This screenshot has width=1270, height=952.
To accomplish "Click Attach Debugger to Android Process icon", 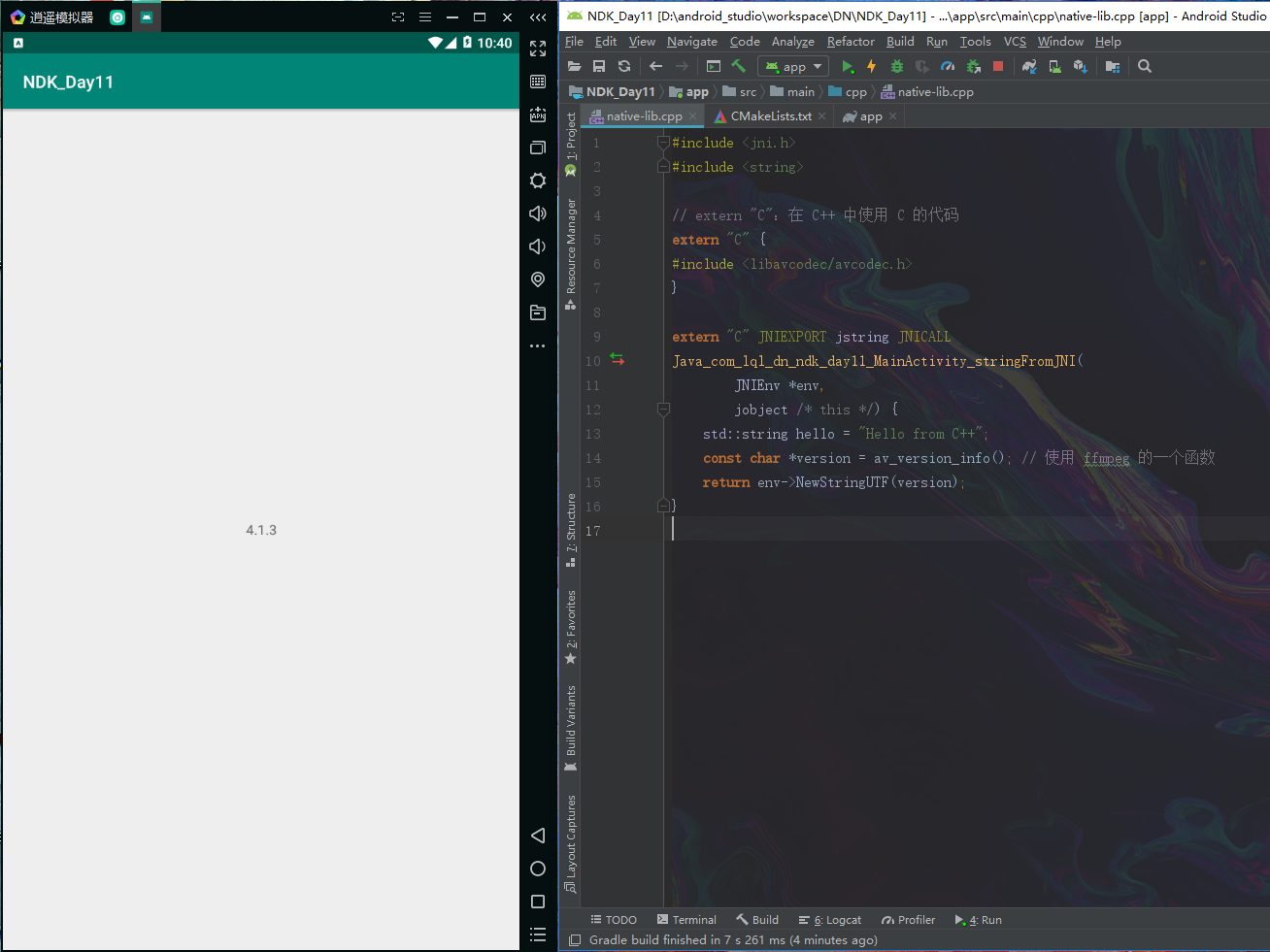I will 973,66.
